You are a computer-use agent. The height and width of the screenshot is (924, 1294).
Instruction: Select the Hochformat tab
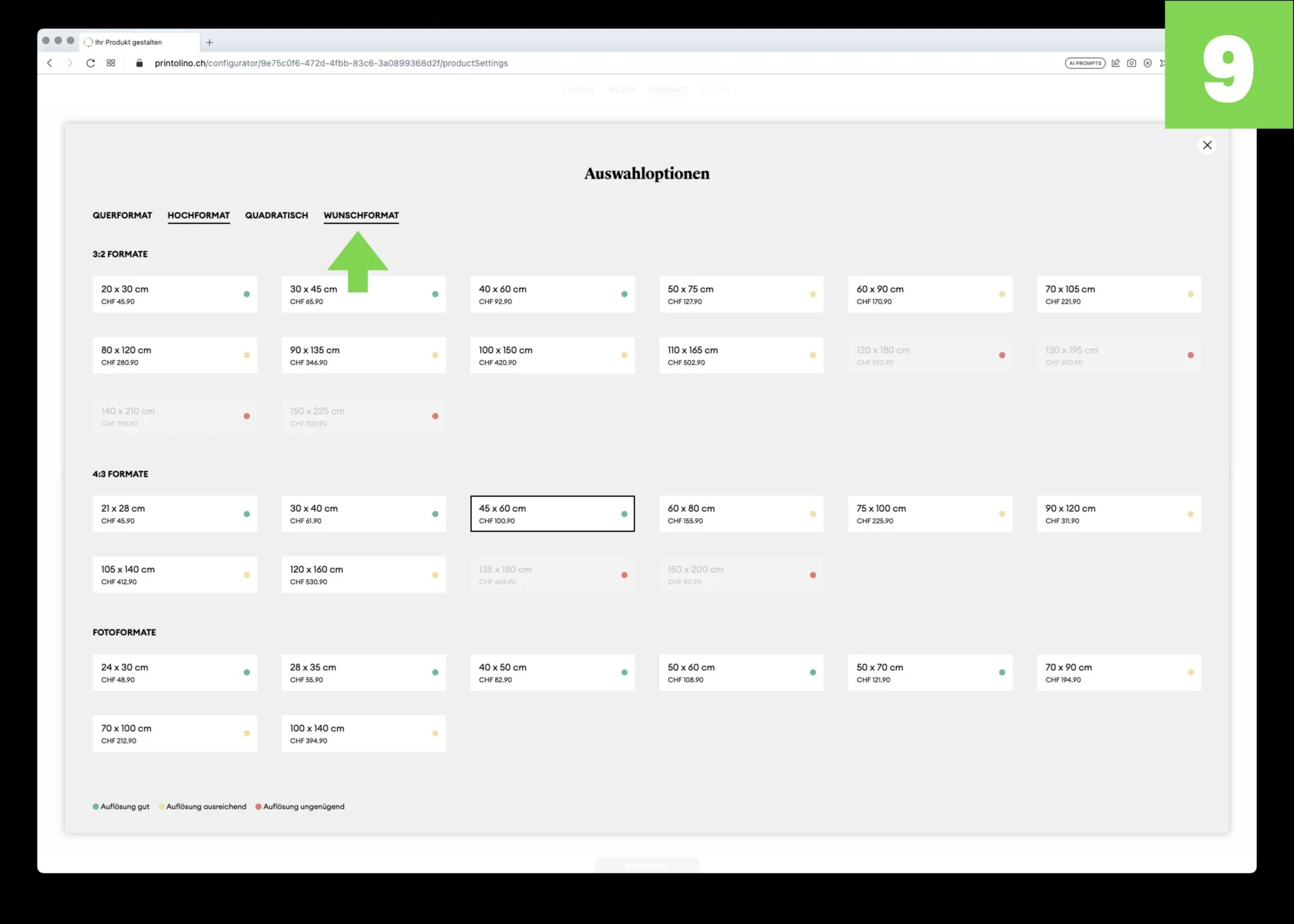click(198, 215)
